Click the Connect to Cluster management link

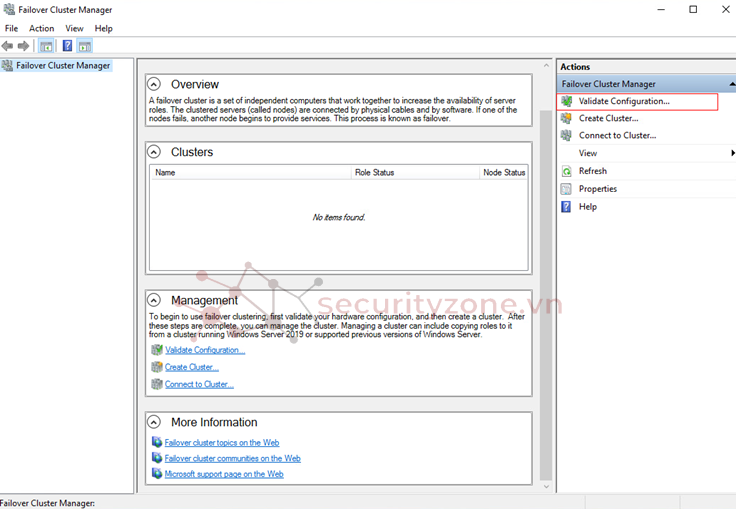199,384
